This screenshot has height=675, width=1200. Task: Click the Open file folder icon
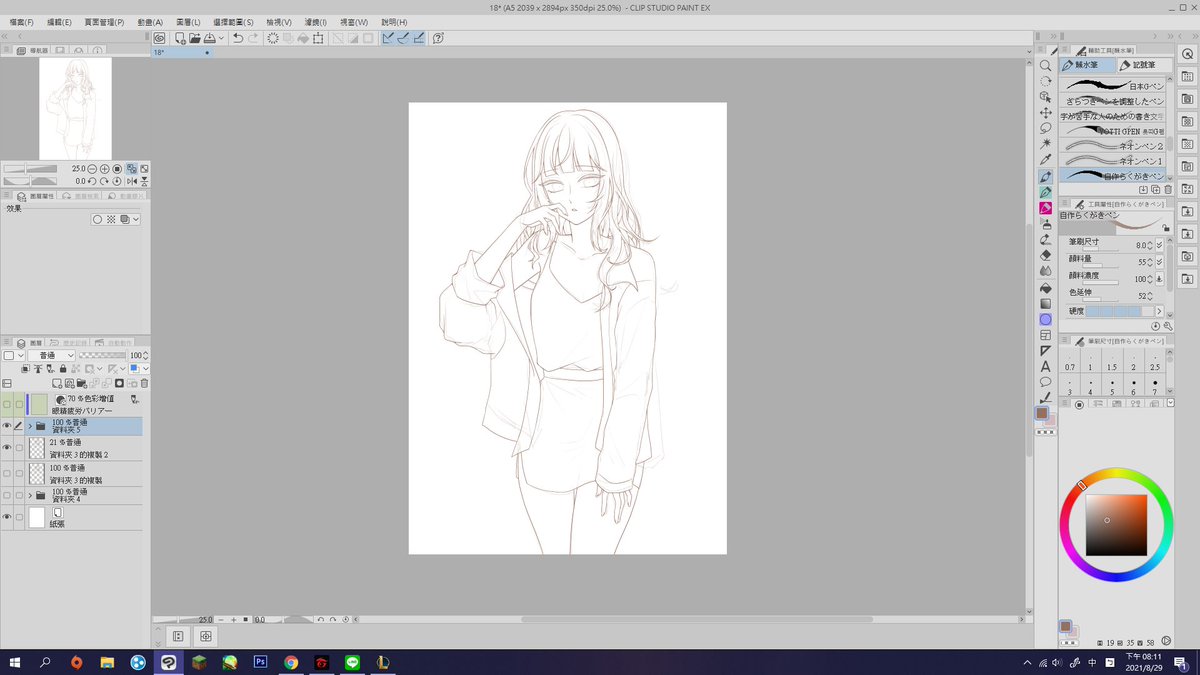[194, 38]
